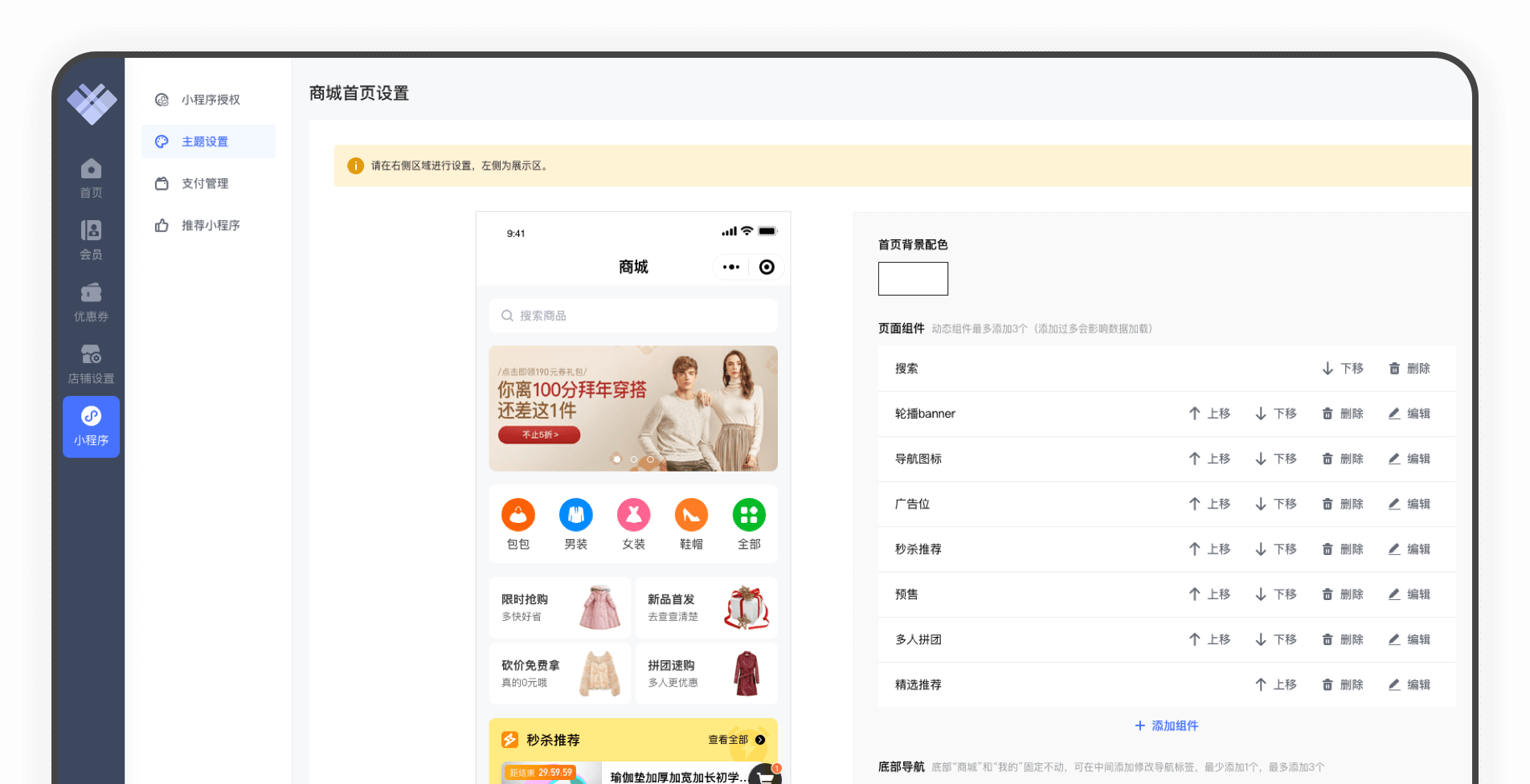Tap the 男装 menswear category icon
This screenshot has height=784, width=1530.
[x=575, y=515]
